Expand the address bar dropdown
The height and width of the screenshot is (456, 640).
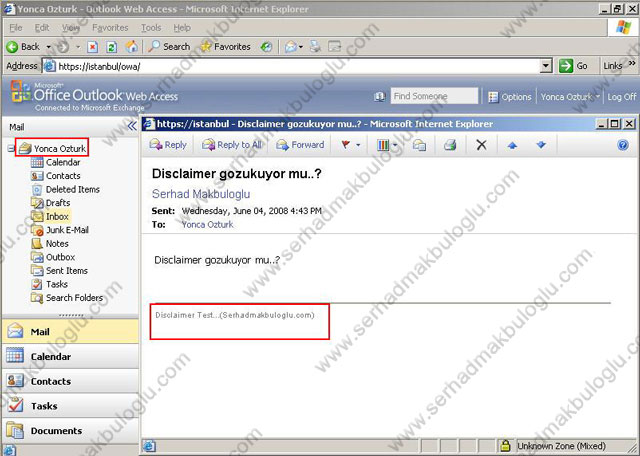tap(546, 66)
